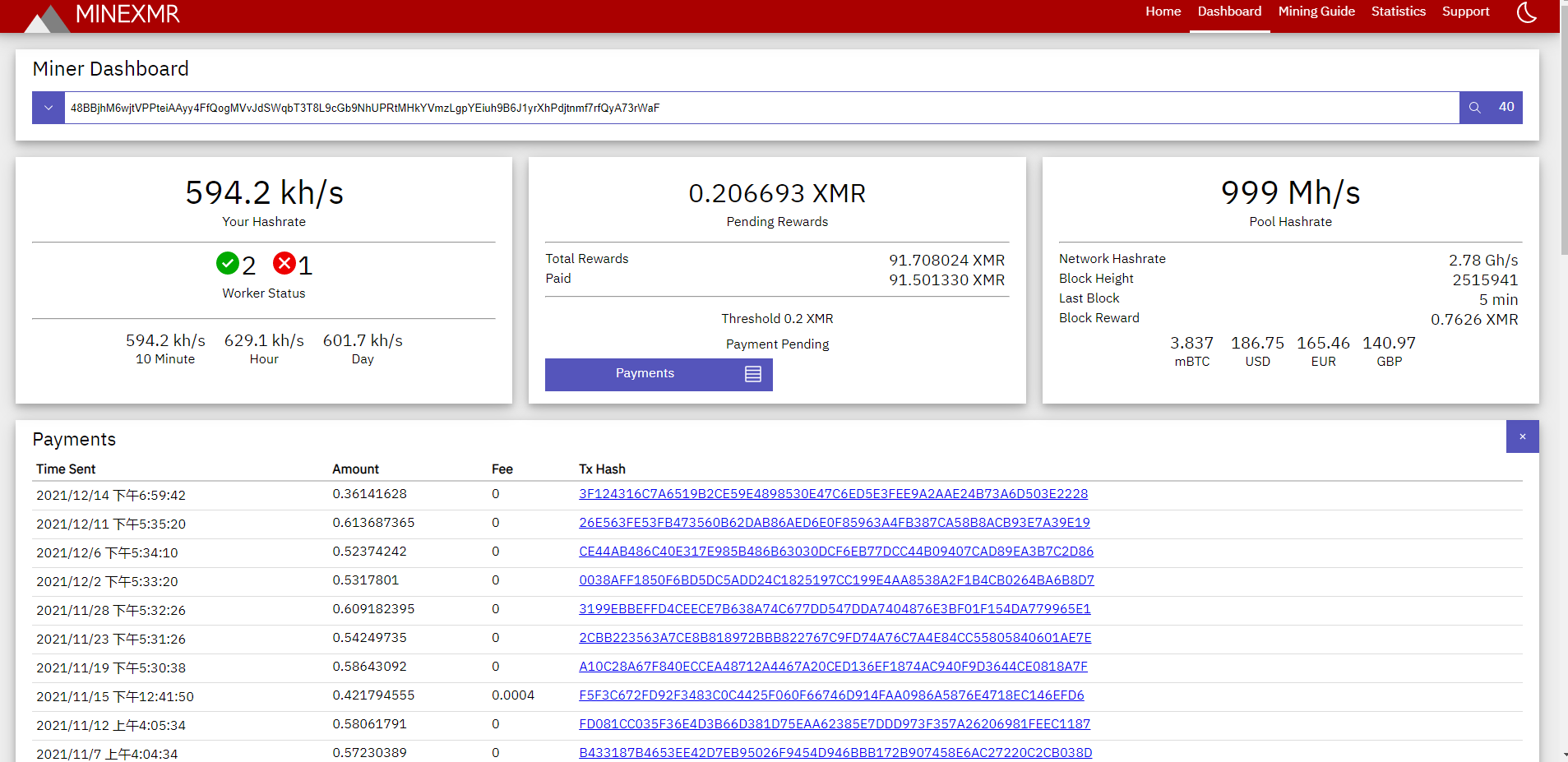
Task: Click the Amount column header
Action: pyautogui.click(x=355, y=469)
